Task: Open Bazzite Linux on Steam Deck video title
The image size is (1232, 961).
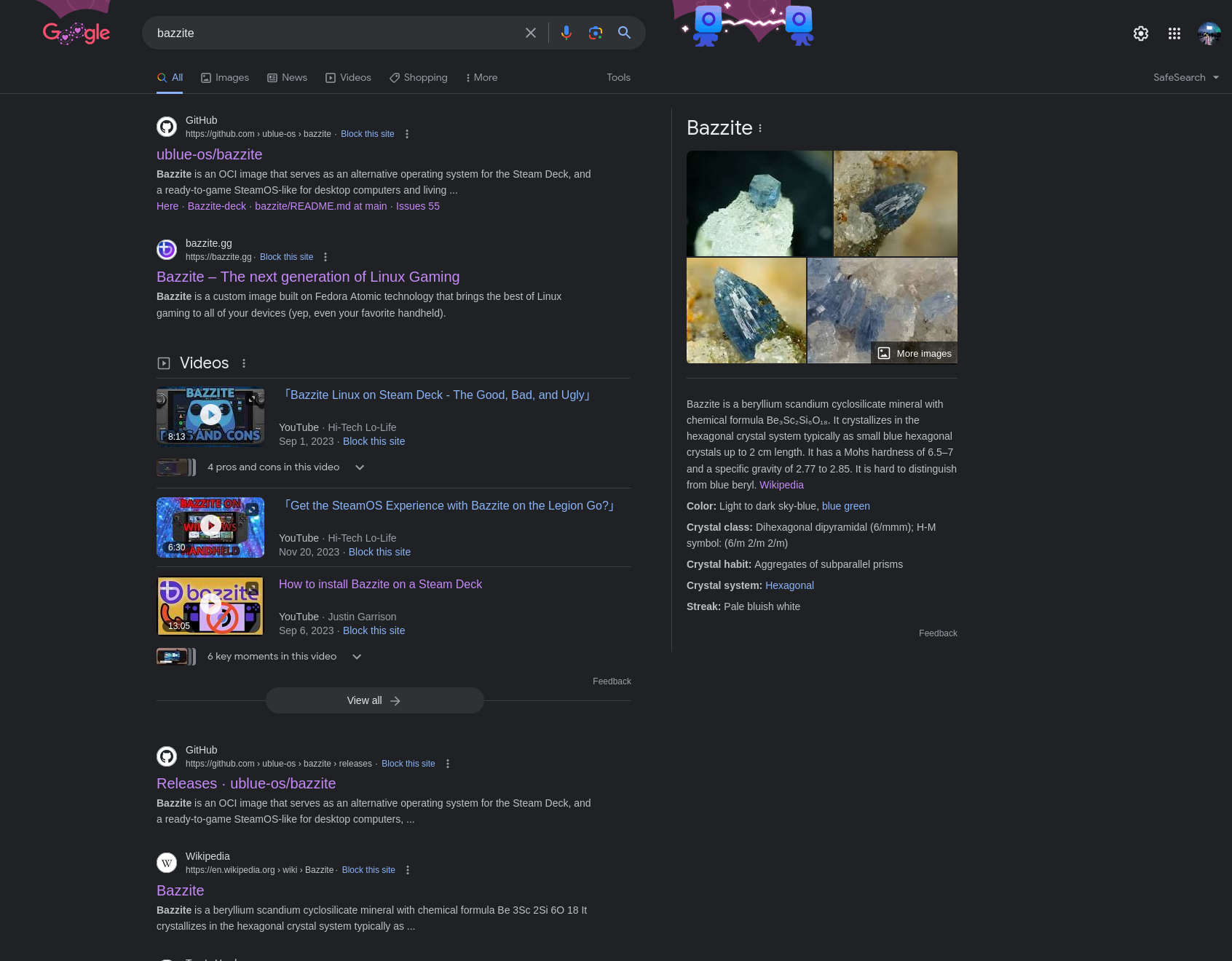Action: [x=435, y=395]
